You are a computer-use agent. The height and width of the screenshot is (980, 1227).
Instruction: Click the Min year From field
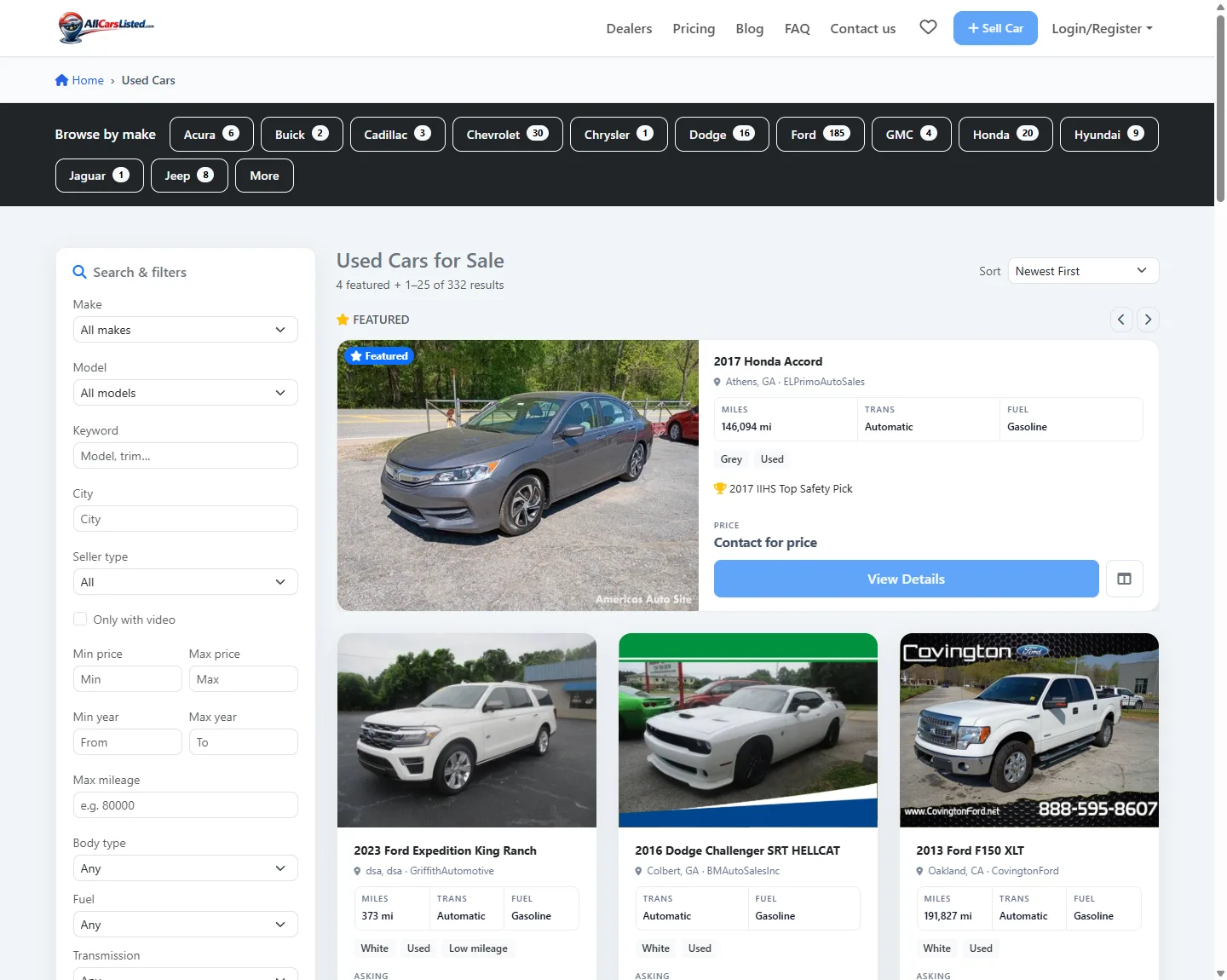tap(128, 742)
